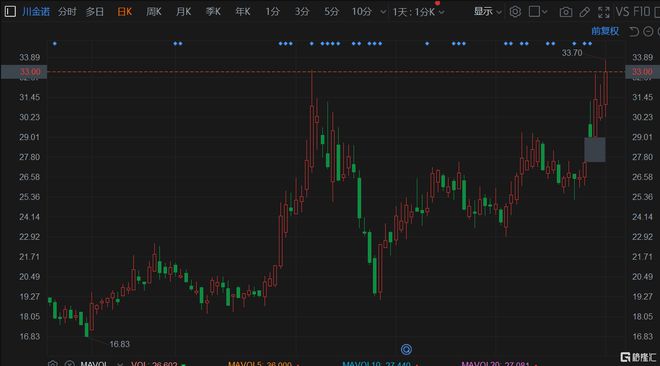Take a chart snapshot with camera icon
Image resolution: width=660 pixels, height=366 pixels.
click(566, 12)
